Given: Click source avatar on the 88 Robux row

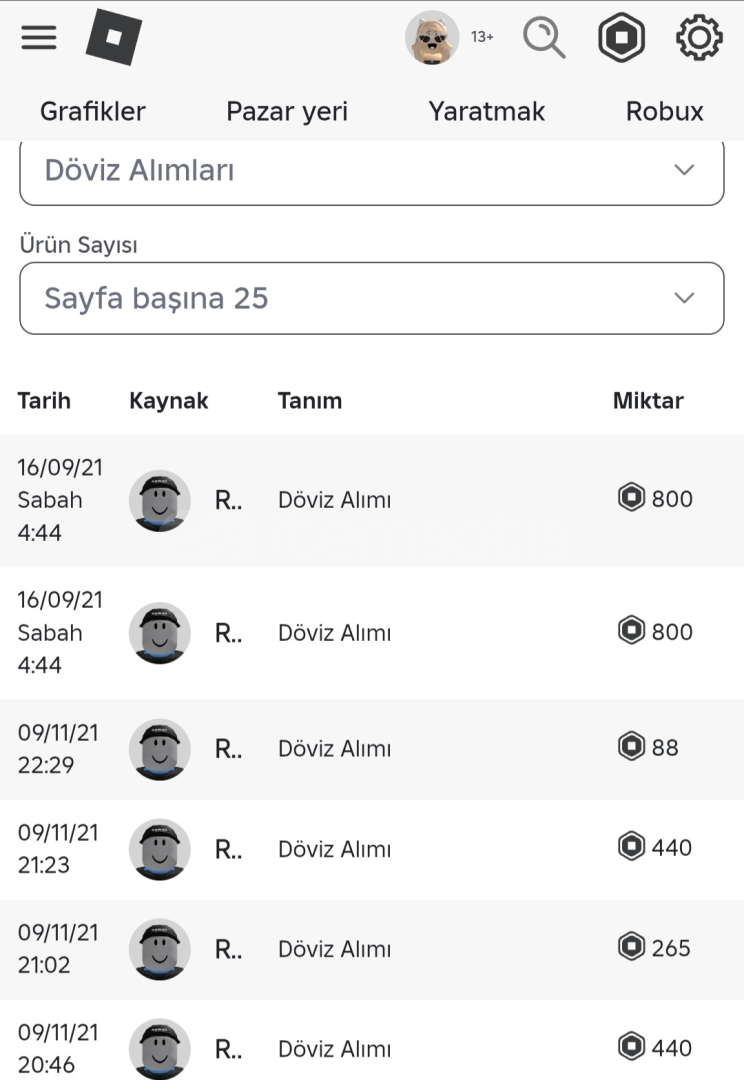Looking at the screenshot, I should tap(160, 749).
